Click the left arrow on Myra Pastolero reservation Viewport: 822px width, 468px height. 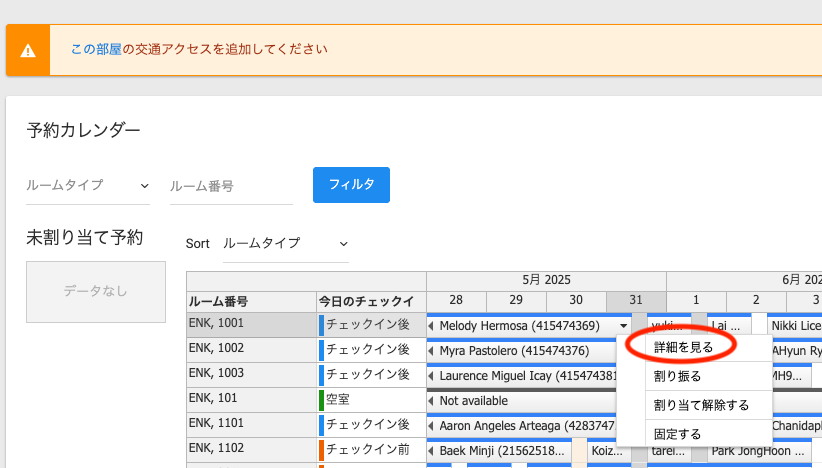[x=431, y=351]
